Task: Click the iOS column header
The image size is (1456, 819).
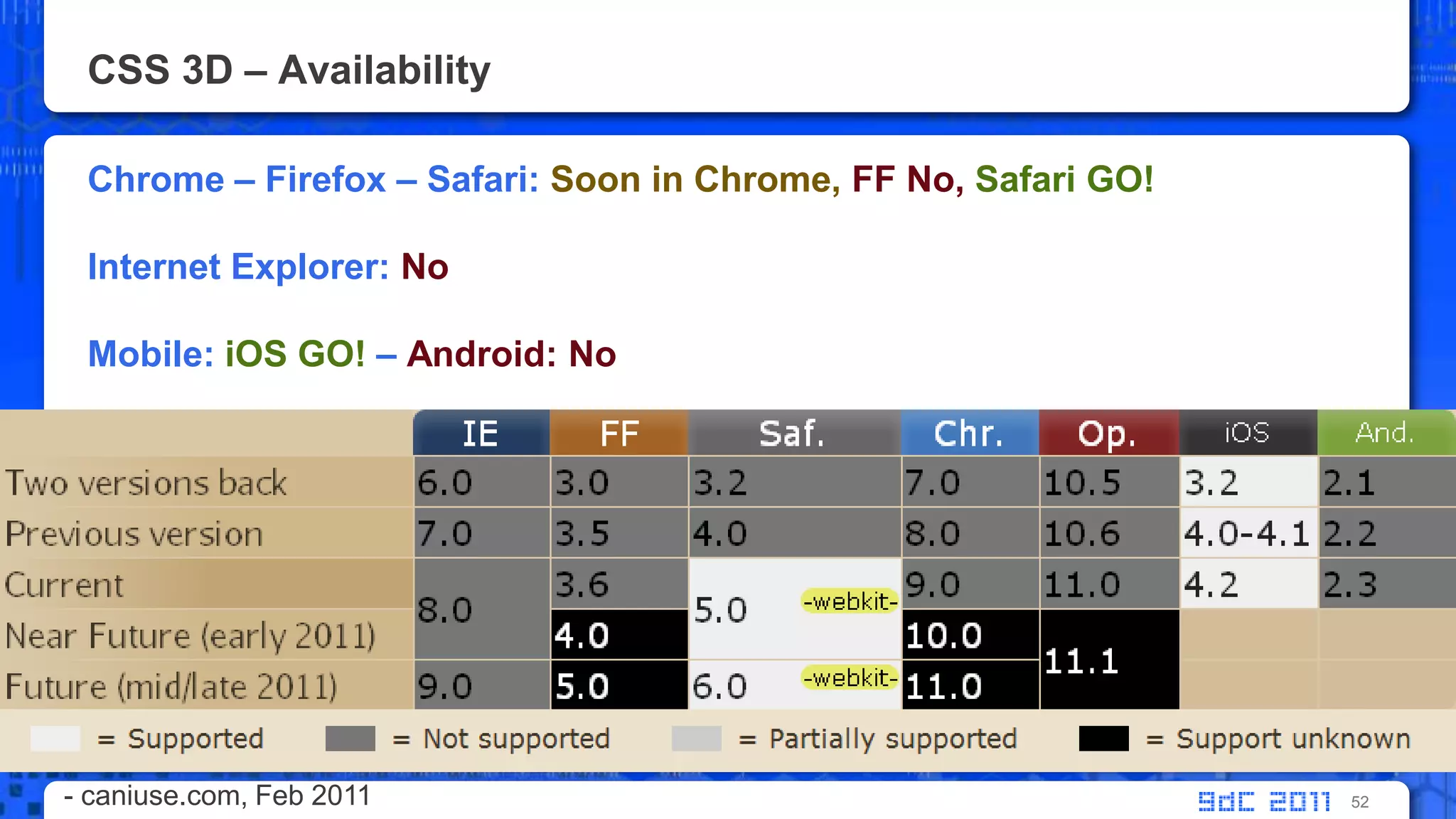Action: pyautogui.click(x=1247, y=433)
